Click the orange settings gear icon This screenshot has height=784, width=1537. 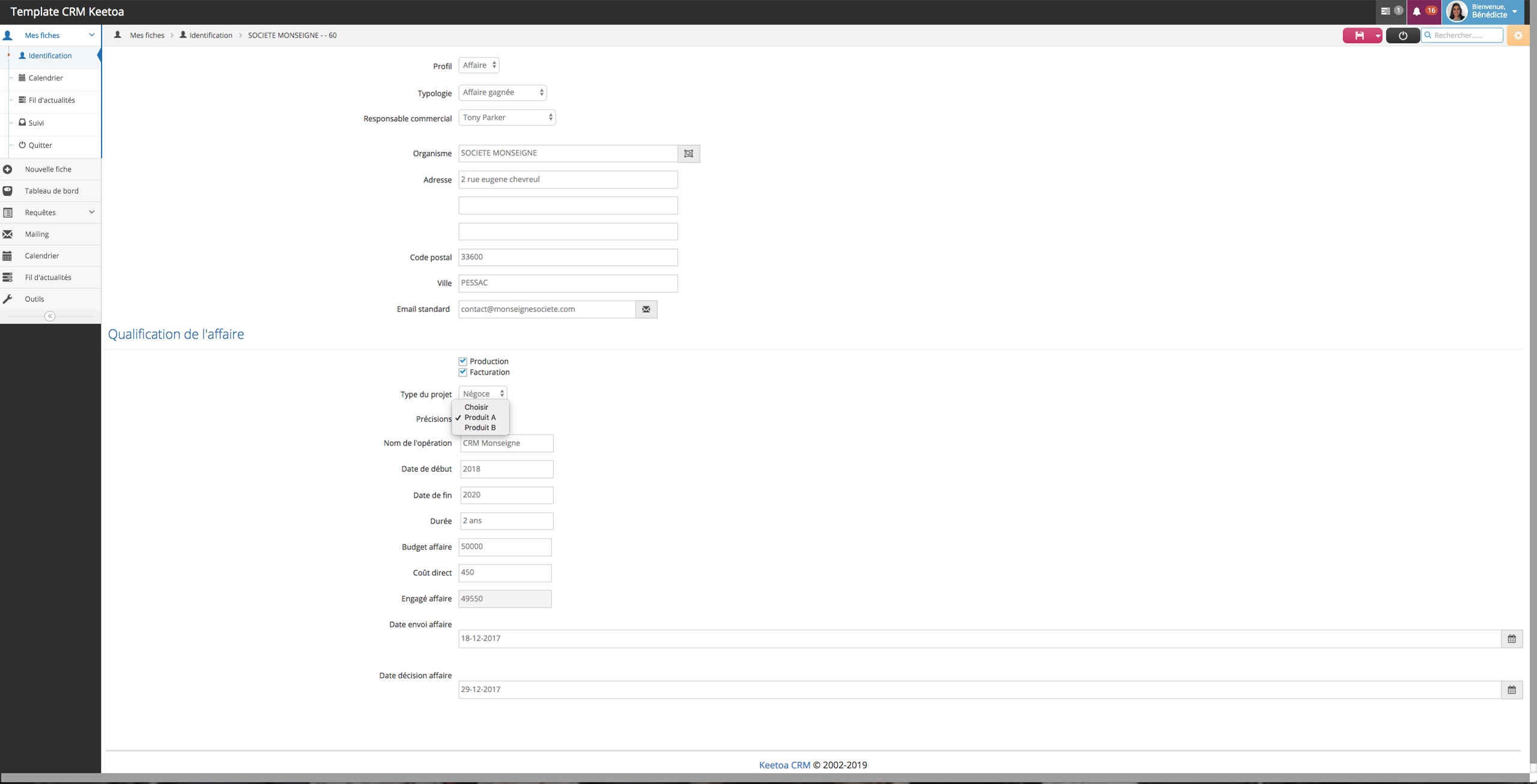tap(1518, 35)
